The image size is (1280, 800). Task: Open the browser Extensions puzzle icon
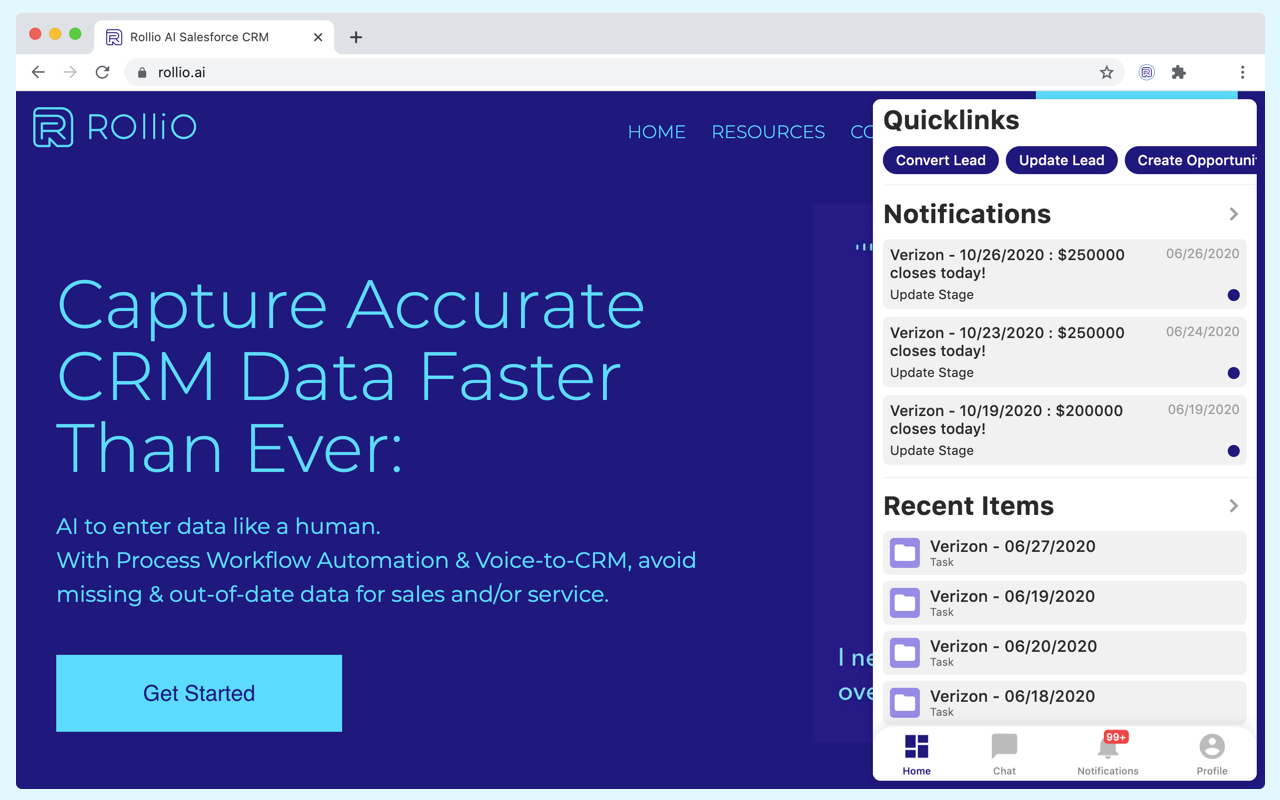coord(1179,72)
